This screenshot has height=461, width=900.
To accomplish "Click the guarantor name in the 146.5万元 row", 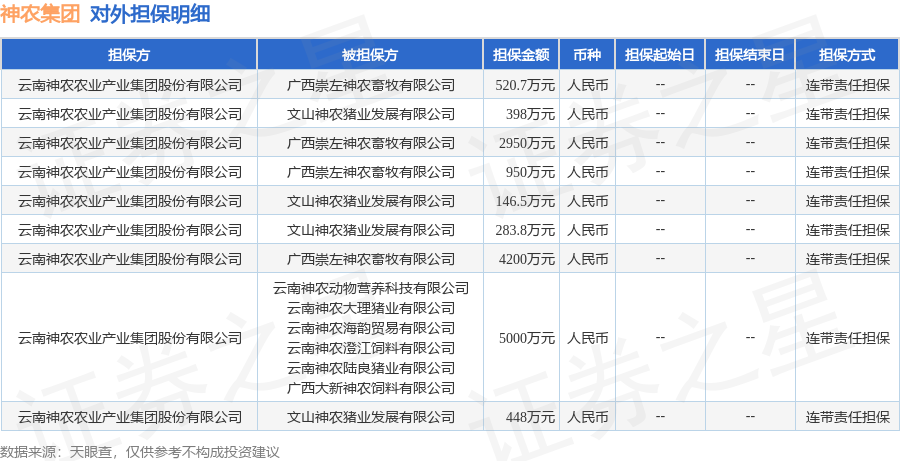I will coord(130,201).
